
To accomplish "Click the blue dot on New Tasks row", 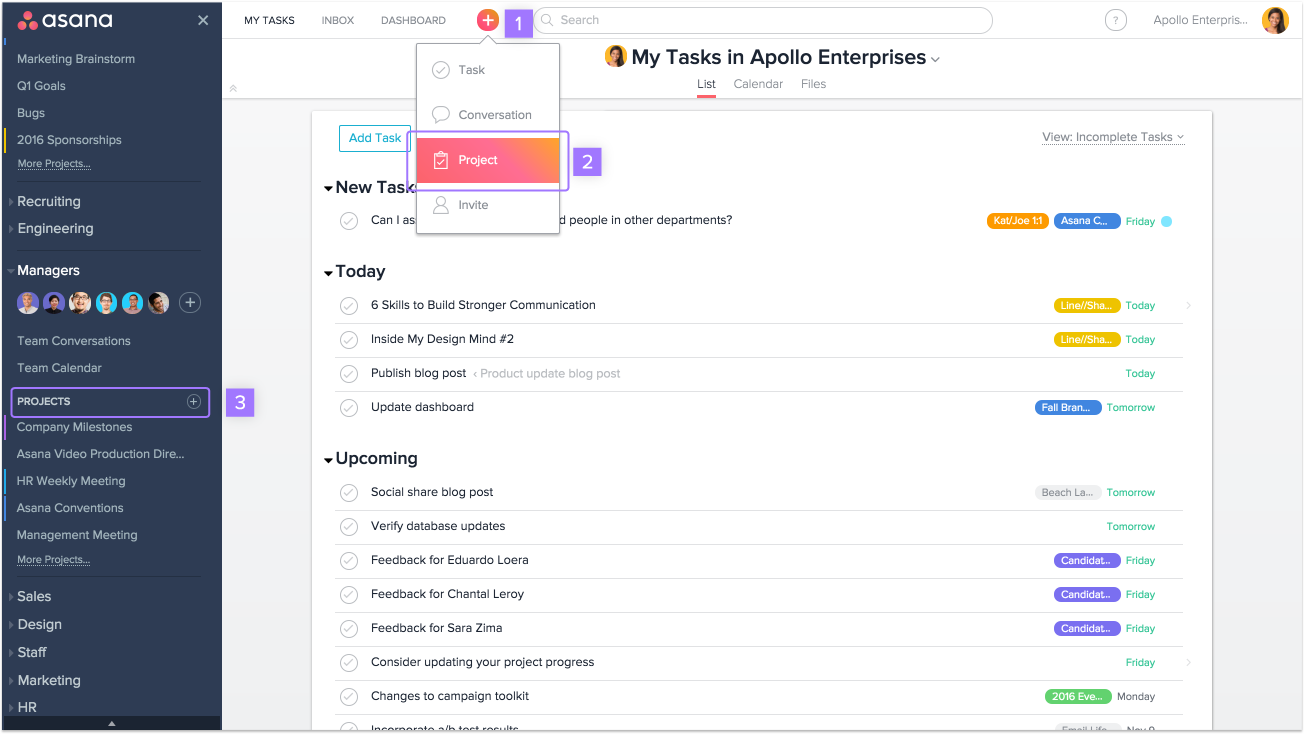I will [x=1166, y=221].
